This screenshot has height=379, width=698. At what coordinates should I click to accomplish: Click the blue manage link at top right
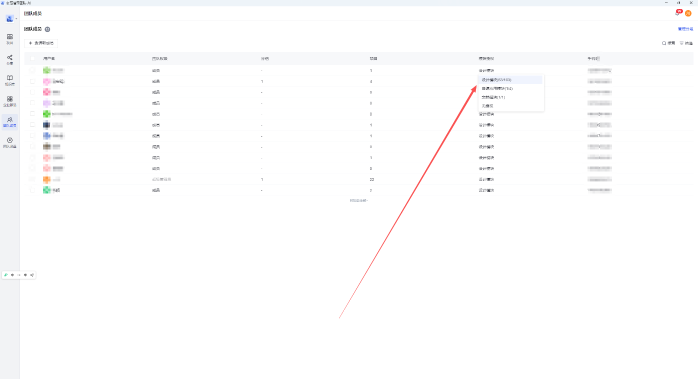(685, 29)
